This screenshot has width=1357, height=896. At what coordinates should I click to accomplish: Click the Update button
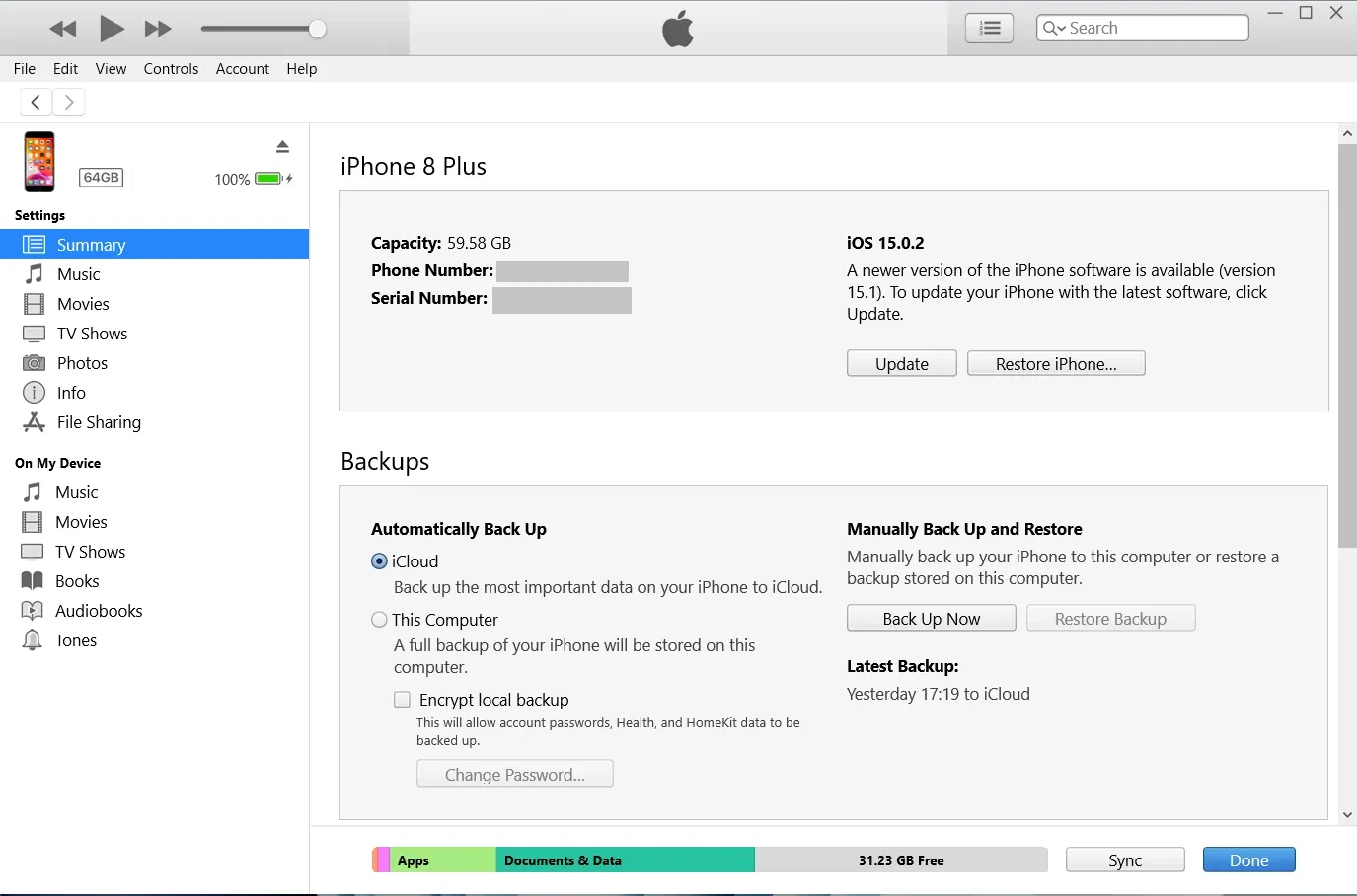tap(902, 363)
